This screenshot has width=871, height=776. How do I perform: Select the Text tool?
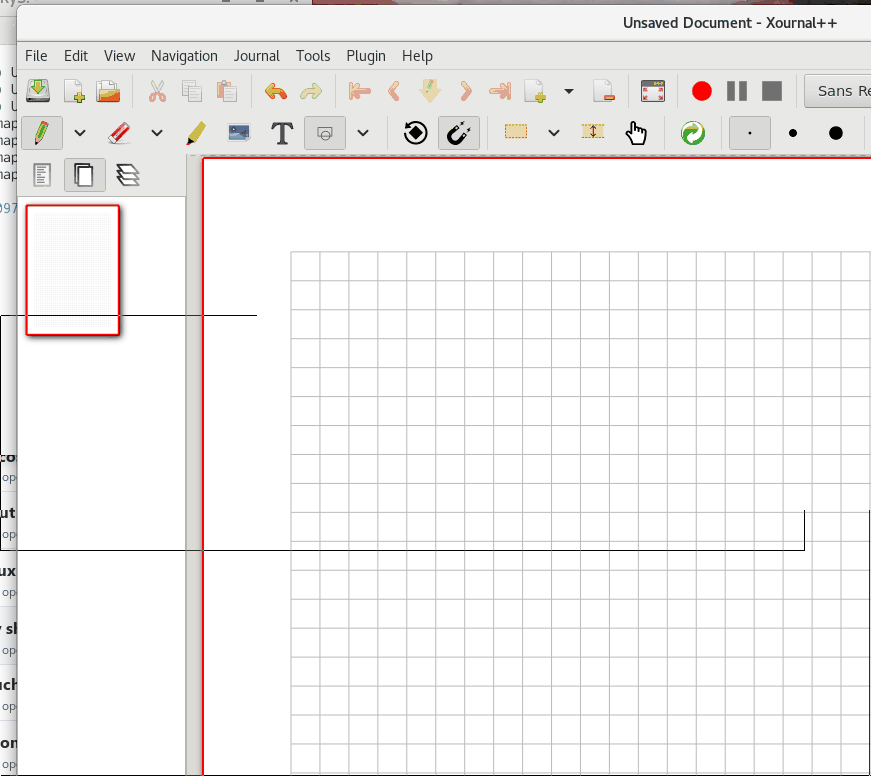(x=281, y=132)
